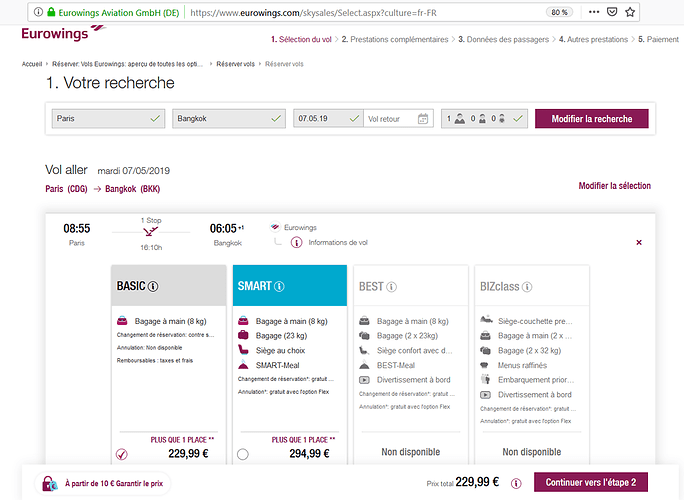This screenshot has height=500, width=684.
Task: Click the SMART-Meal icon
Action: 243,365
